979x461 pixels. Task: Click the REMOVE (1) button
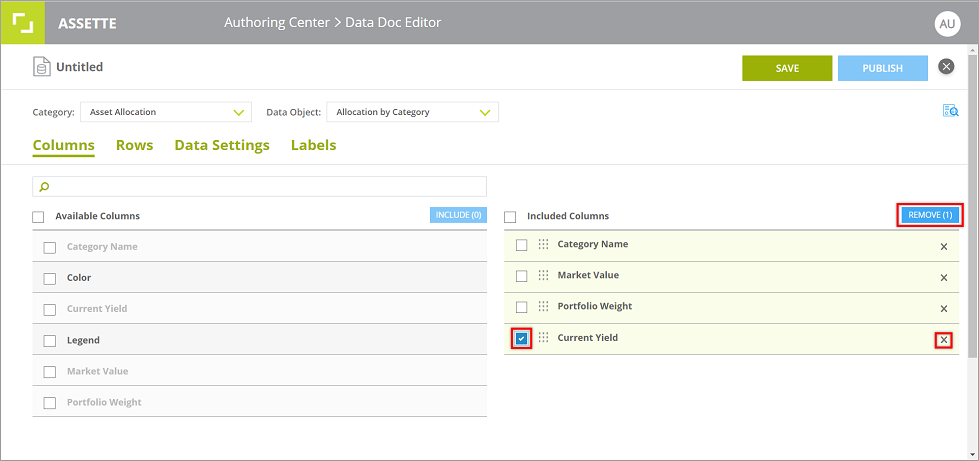pyautogui.click(x=930, y=215)
